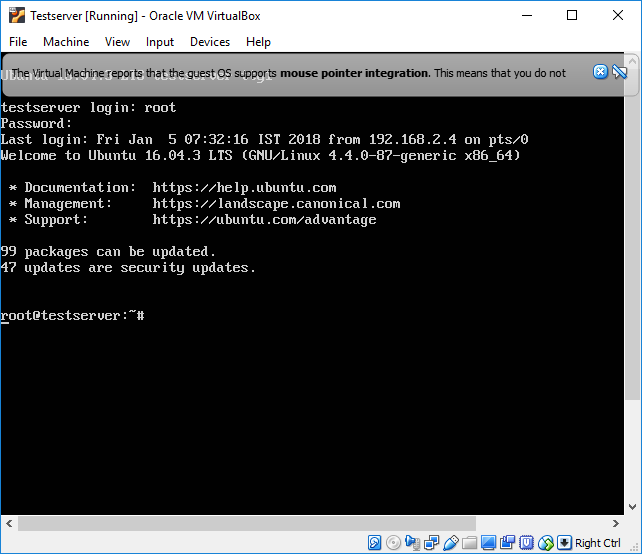Screen dimensions: 642x554
Task: Click the network adapters status icon
Action: pos(432,543)
